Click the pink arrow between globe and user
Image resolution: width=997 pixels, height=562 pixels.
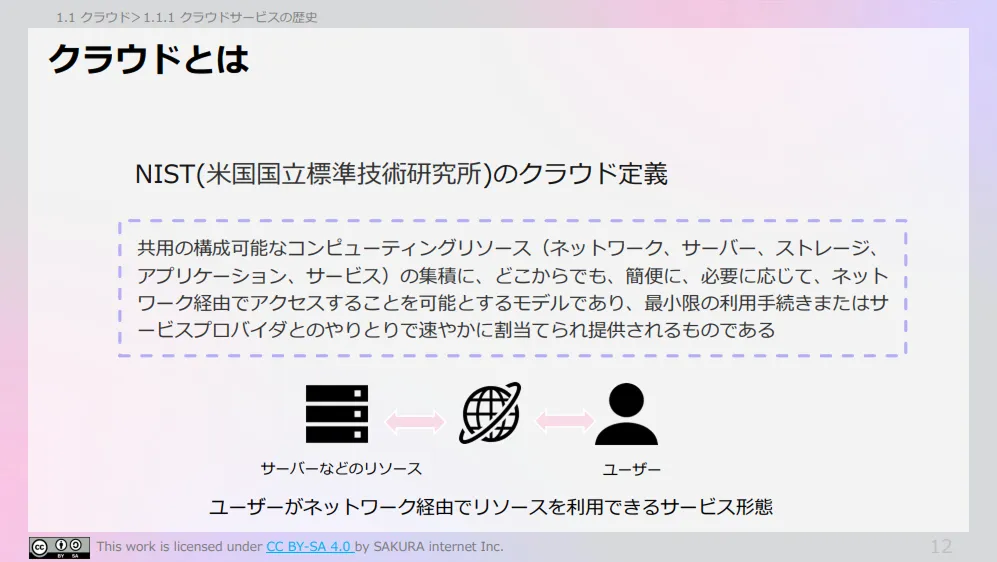564,421
